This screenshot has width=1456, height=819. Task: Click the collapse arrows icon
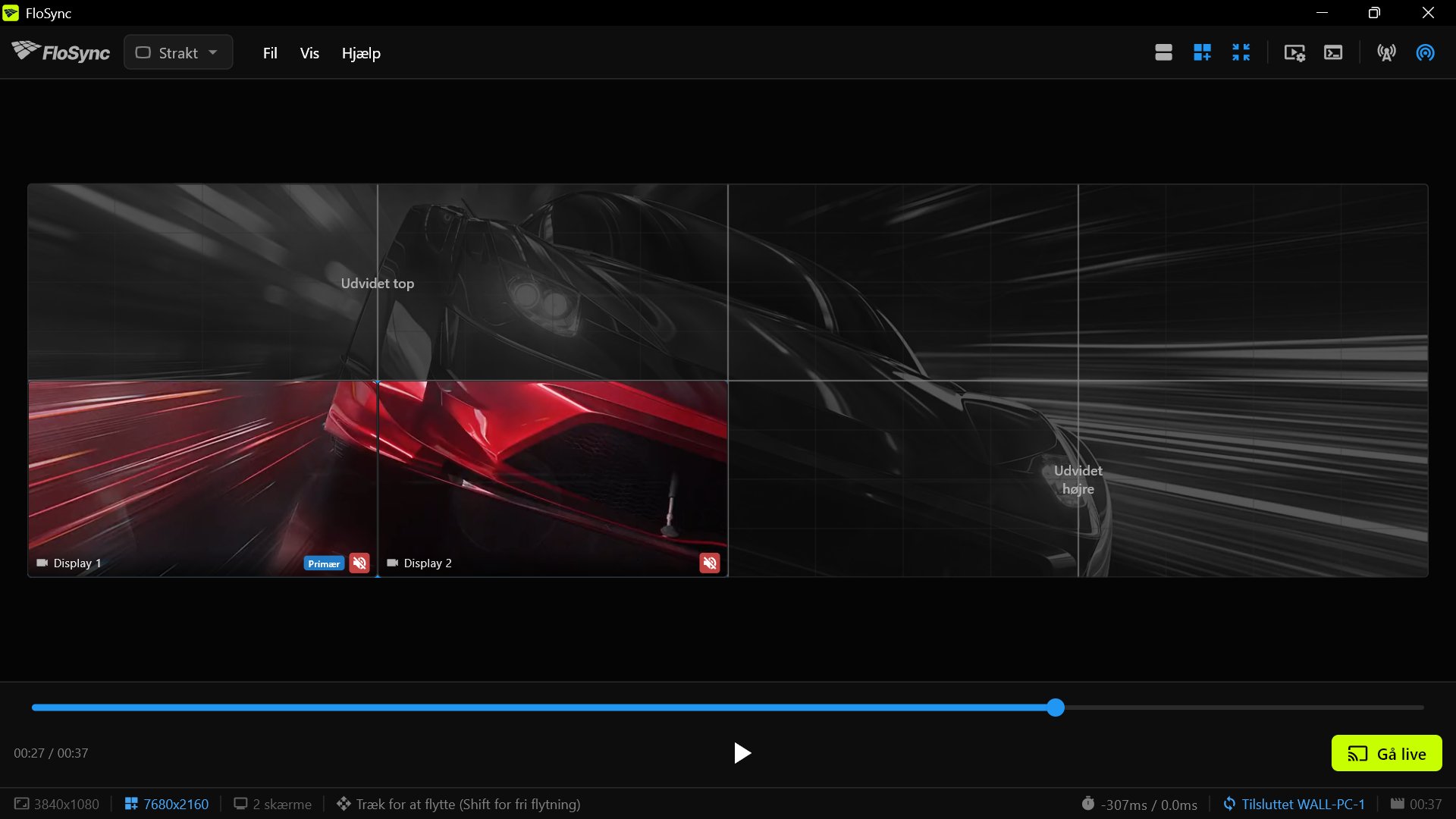pos(1241,52)
